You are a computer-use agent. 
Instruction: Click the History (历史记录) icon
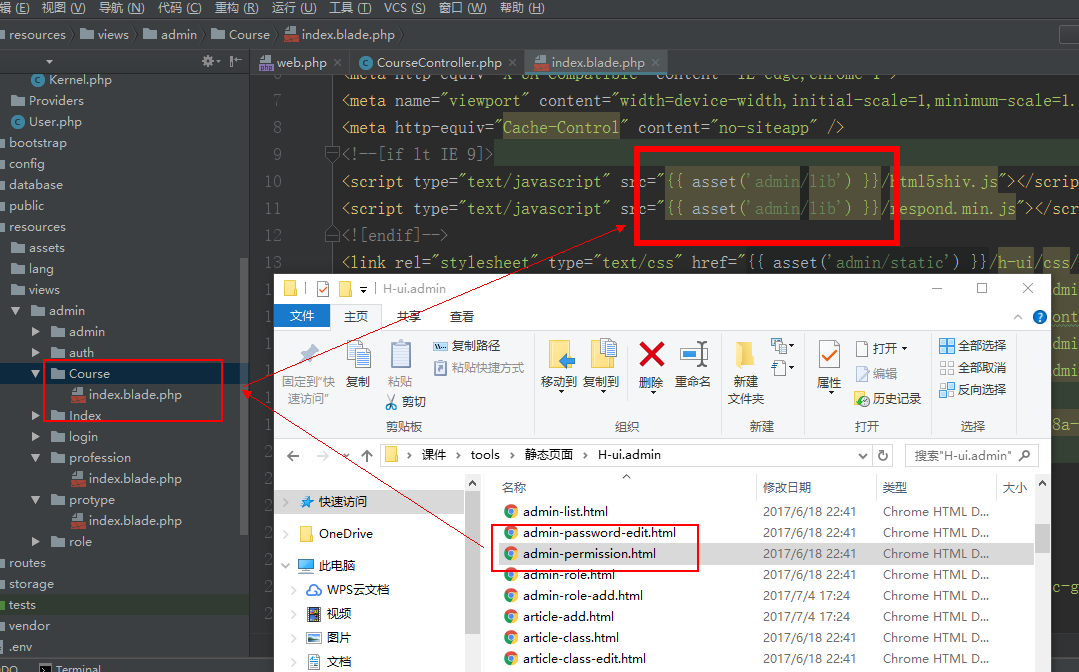click(x=862, y=398)
